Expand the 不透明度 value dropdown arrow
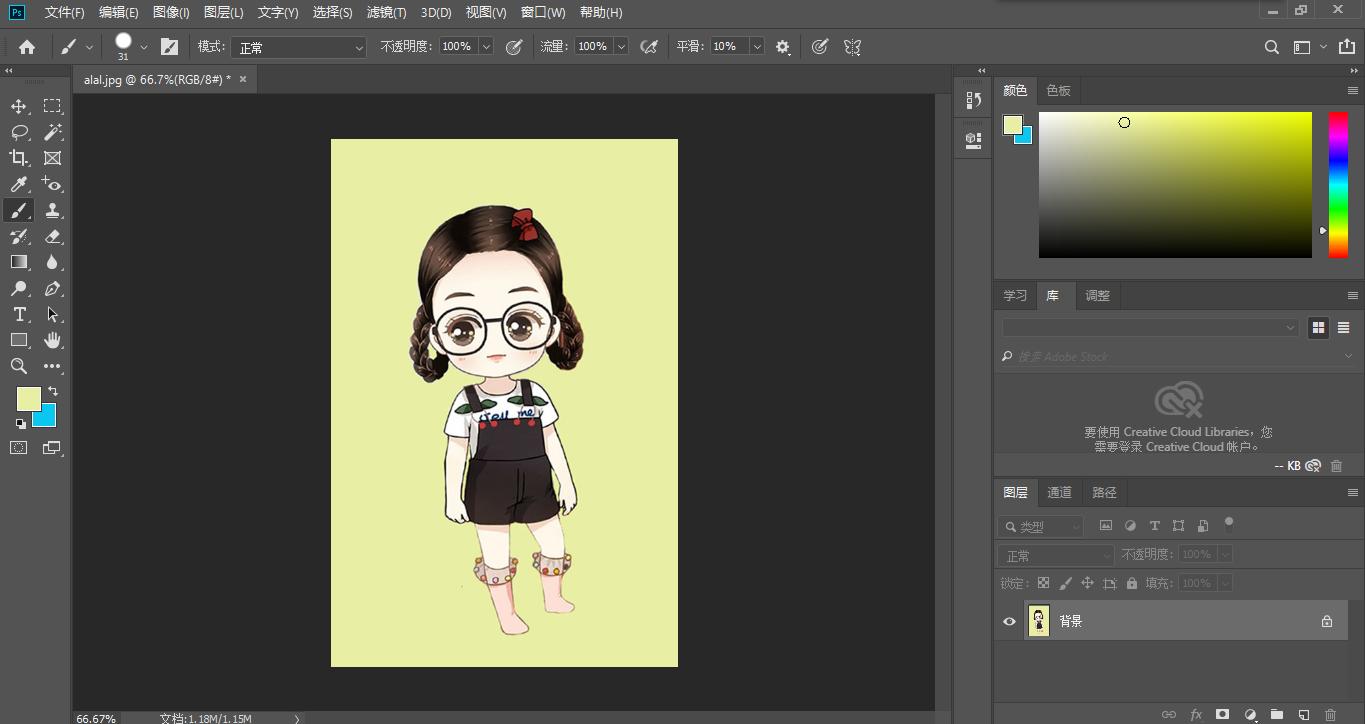This screenshot has width=1365, height=724. tap(486, 47)
